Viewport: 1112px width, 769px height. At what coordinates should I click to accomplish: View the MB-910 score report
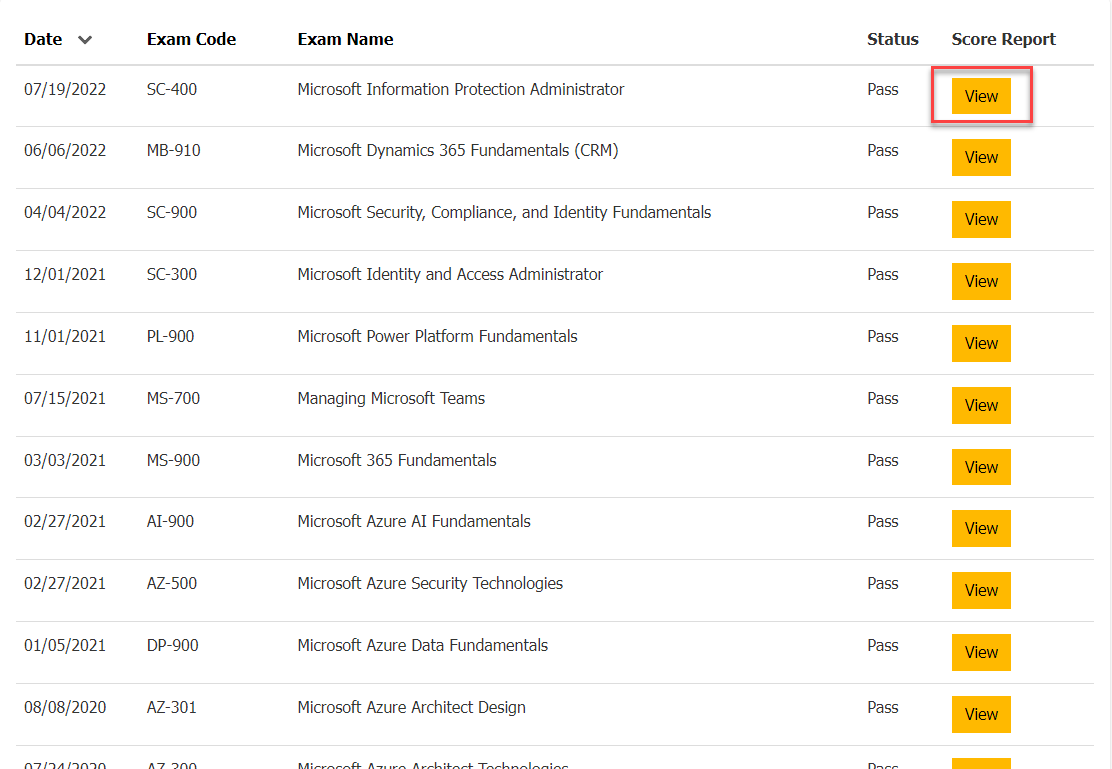(x=981, y=157)
